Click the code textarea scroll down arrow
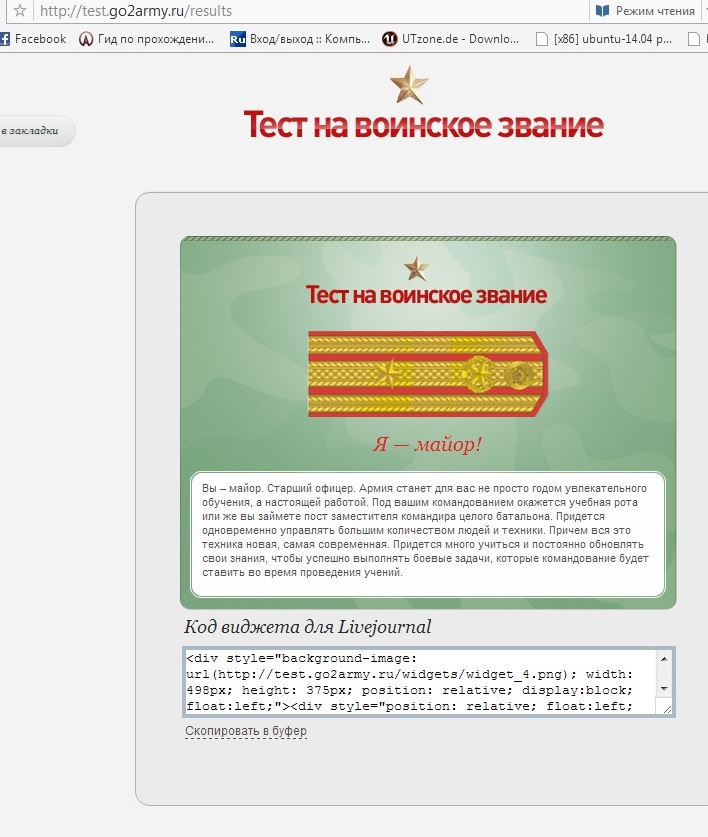Image resolution: width=708 pixels, height=837 pixels. coord(664,689)
